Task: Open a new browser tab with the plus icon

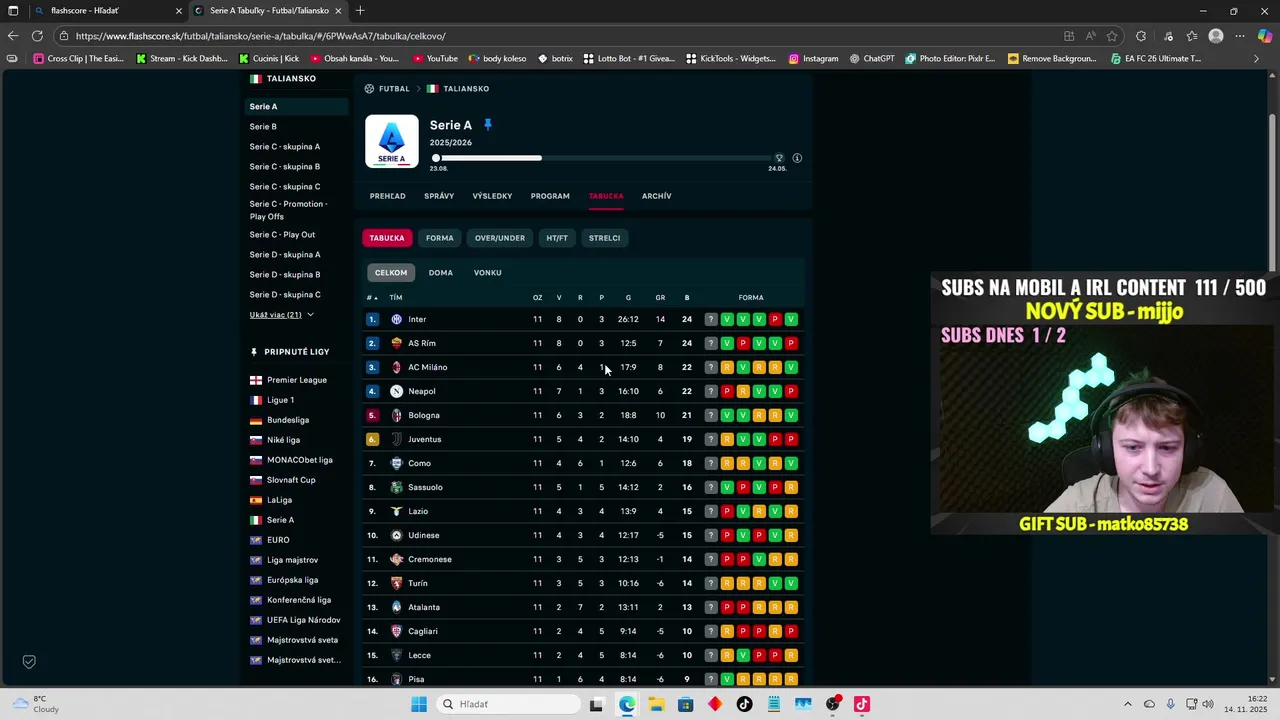Action: [x=360, y=11]
